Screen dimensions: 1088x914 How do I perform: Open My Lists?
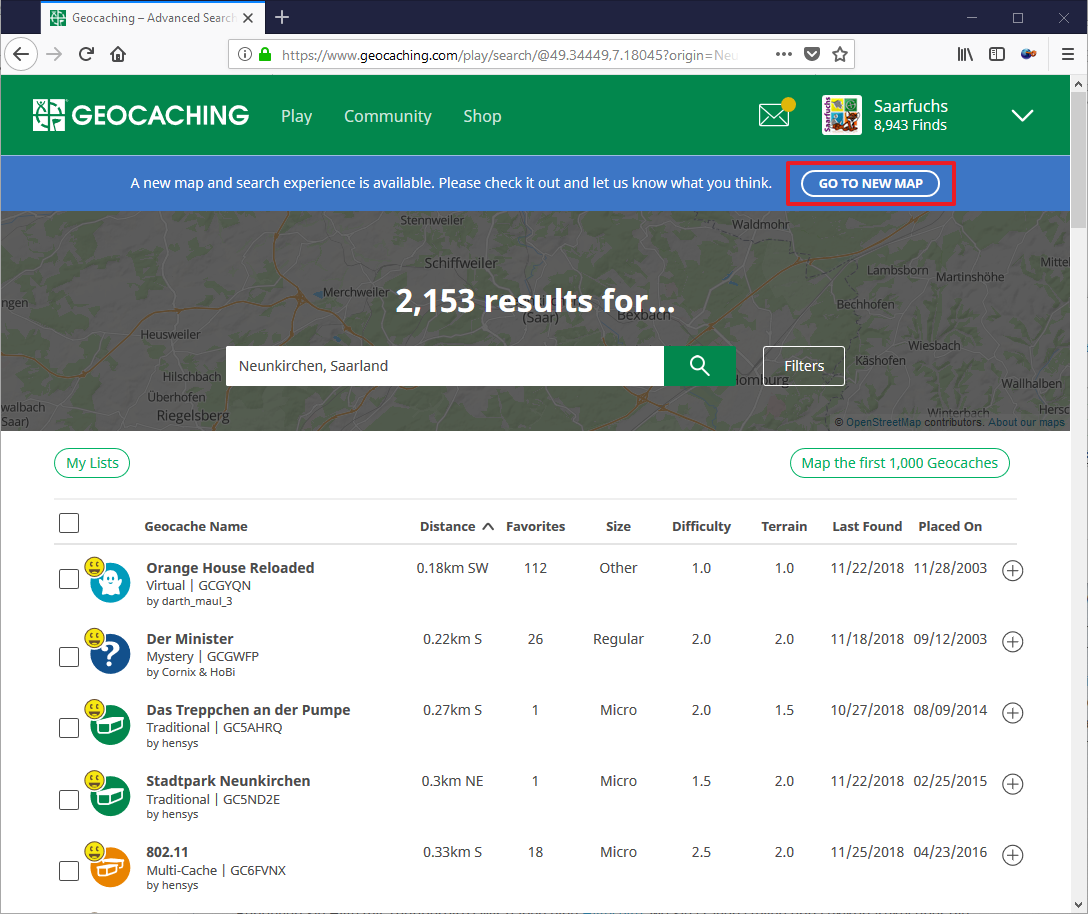click(92, 463)
